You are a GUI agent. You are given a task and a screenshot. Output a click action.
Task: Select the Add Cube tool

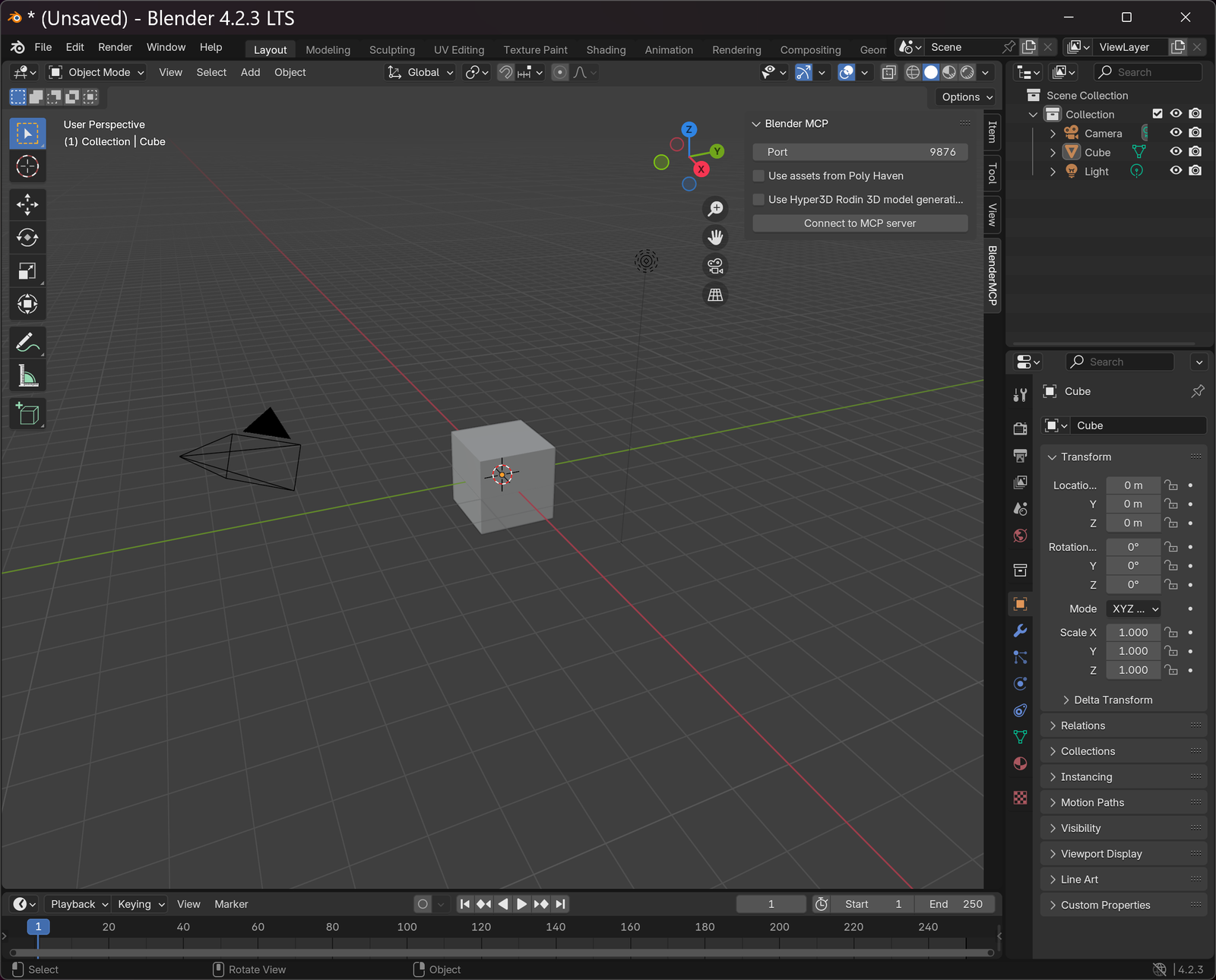27,414
